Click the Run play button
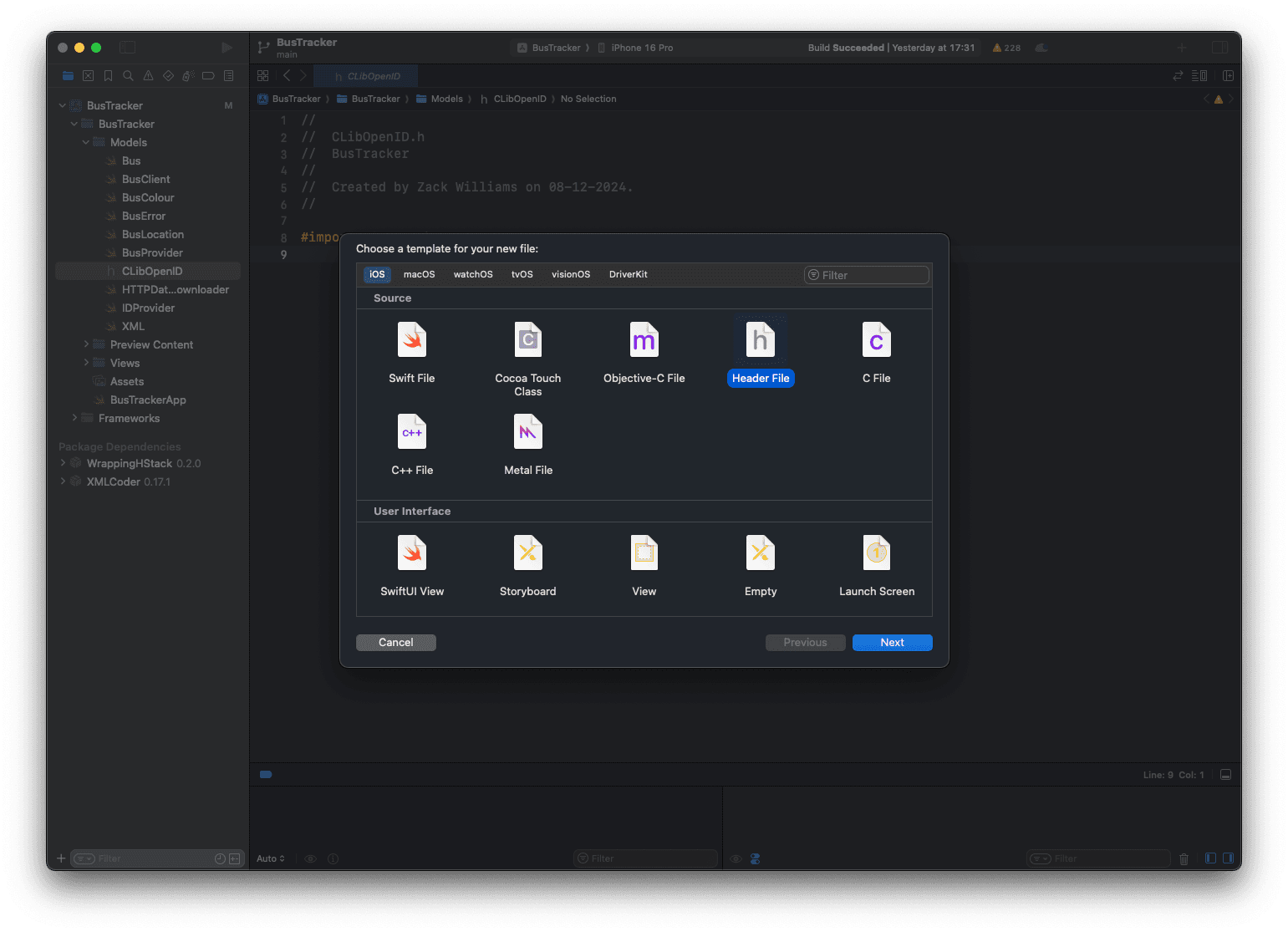The image size is (1288, 932). (x=227, y=48)
